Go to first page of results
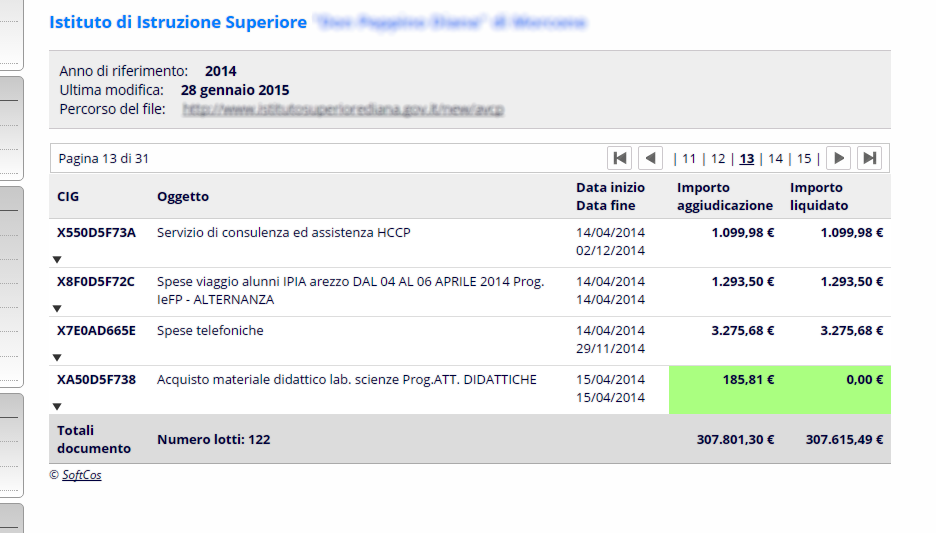Image resolution: width=936 pixels, height=533 pixels. click(x=620, y=158)
